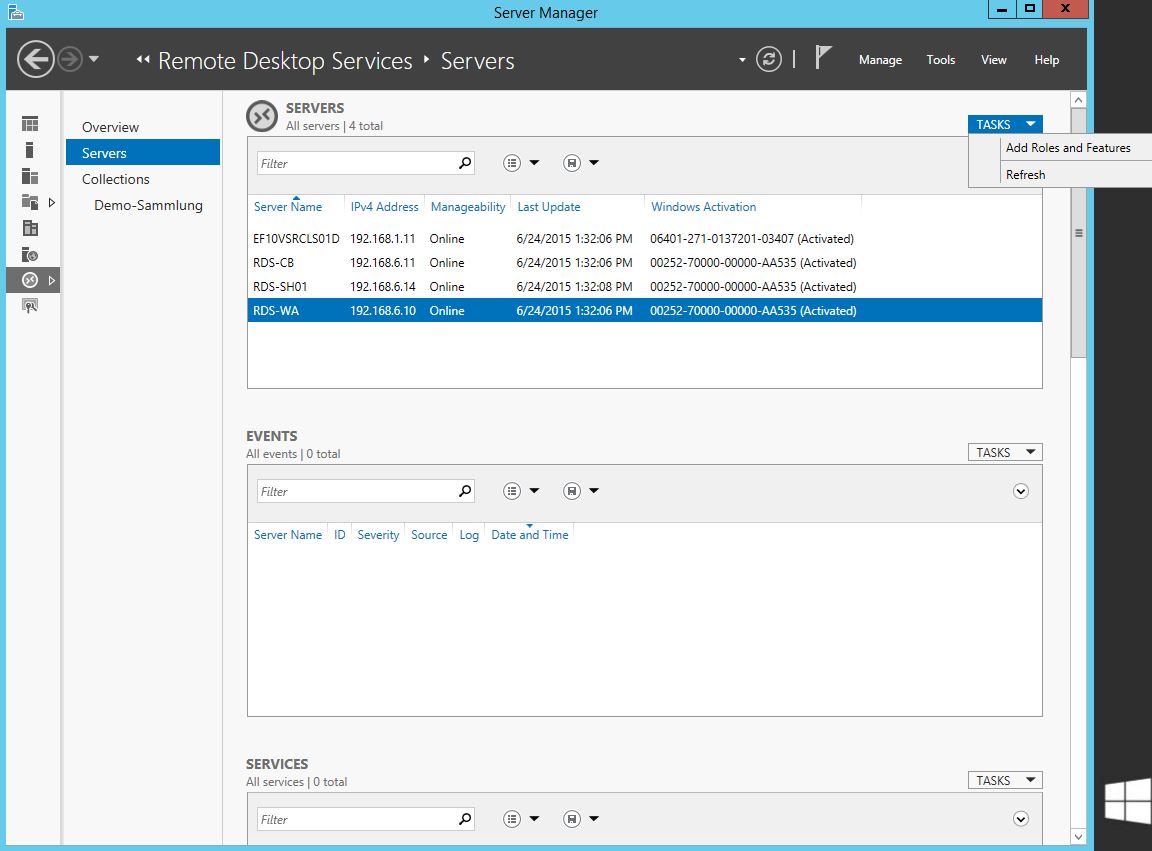Image resolution: width=1152 pixels, height=851 pixels.
Task: Click the Server Manager refresh icon
Action: click(768, 59)
